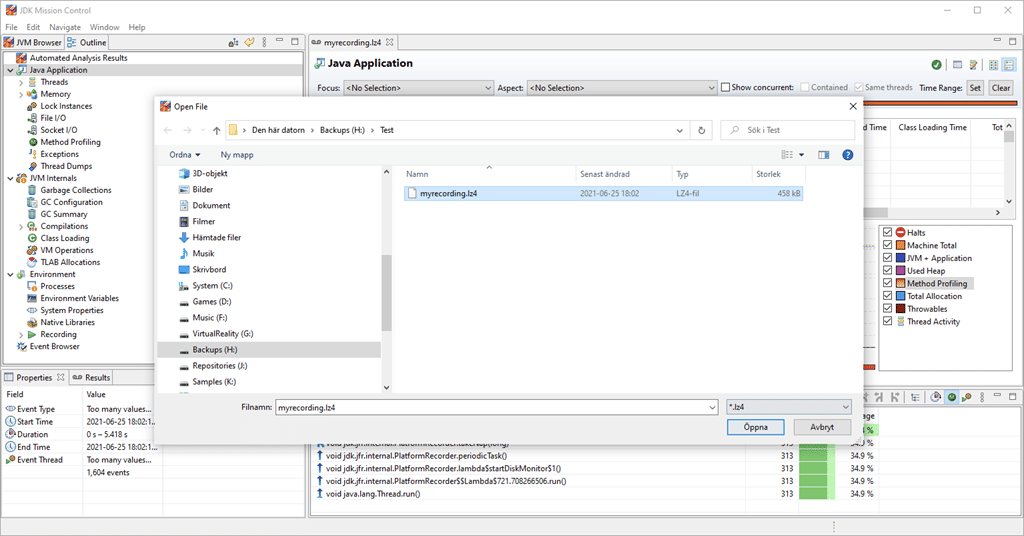Open File I/O page
The height and width of the screenshot is (536, 1024).
pos(53,118)
